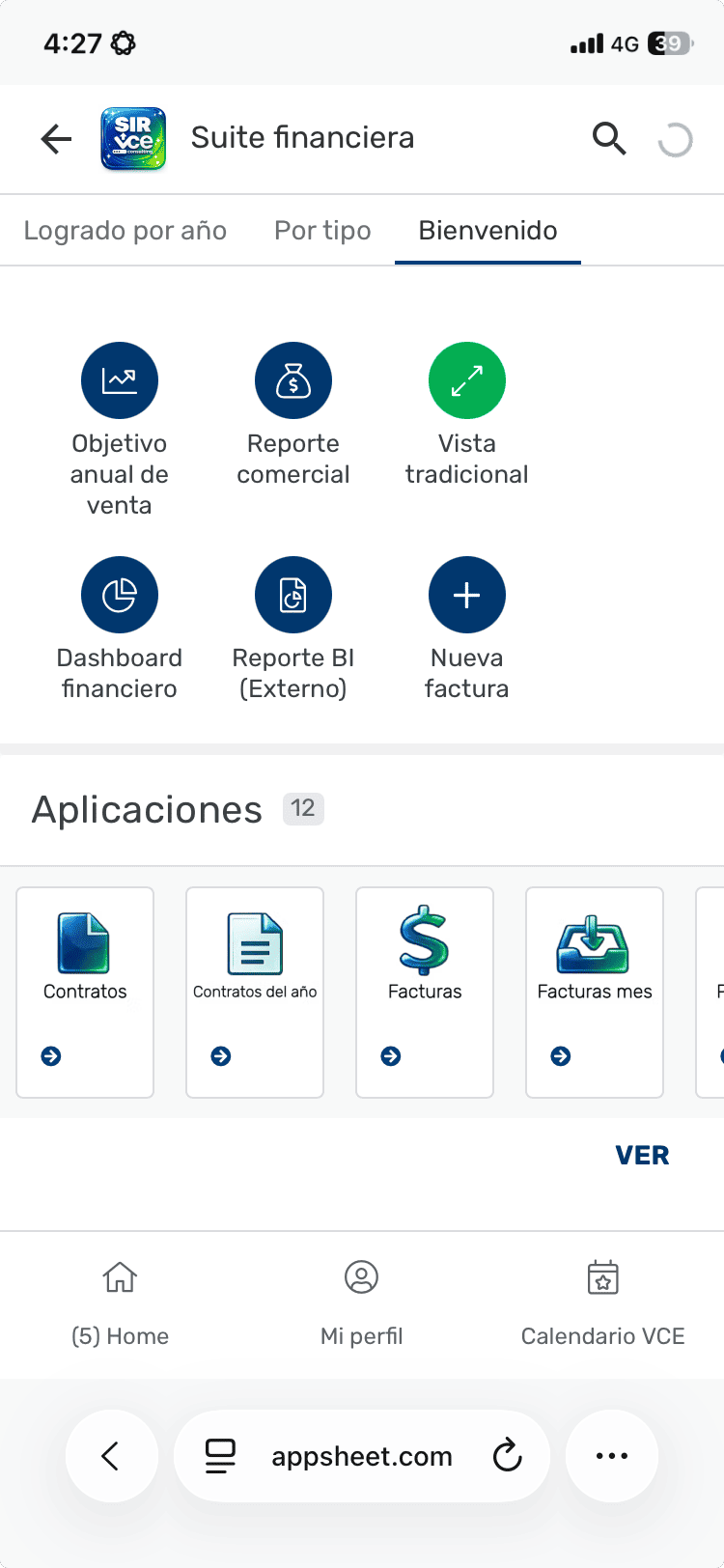
Task: Create Nueva factura with plus icon
Action: point(467,595)
